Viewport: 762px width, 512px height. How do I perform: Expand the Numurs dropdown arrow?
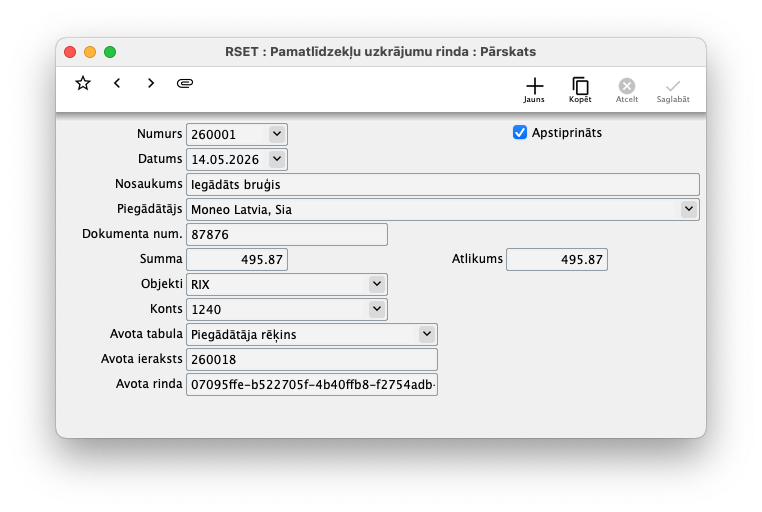click(x=277, y=134)
